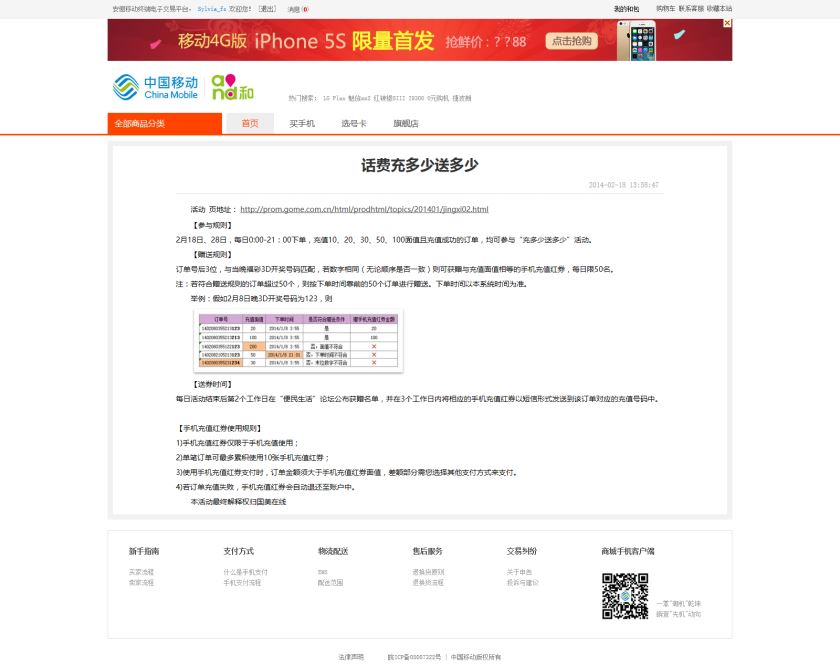Open 退换货原则 footer link
The height and width of the screenshot is (666, 840).
(428, 572)
